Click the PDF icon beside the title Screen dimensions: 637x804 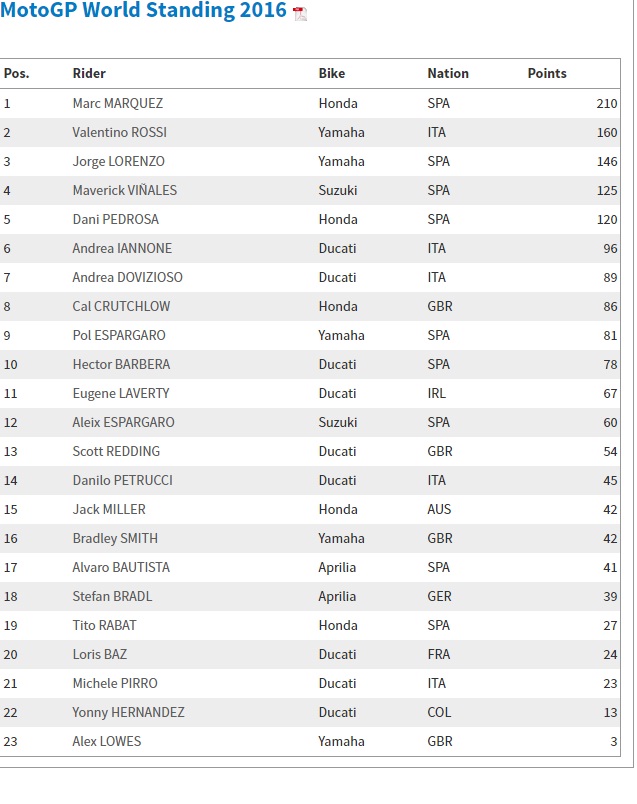pyautogui.click(x=300, y=13)
